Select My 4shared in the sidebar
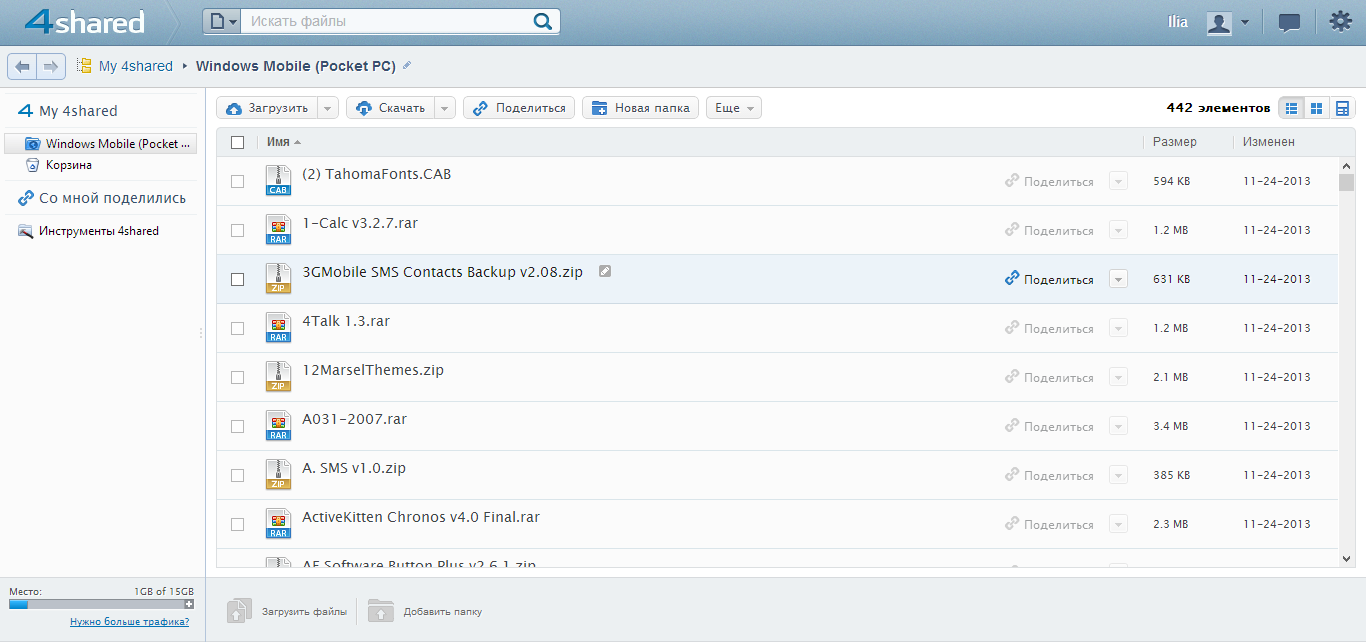 [67, 111]
